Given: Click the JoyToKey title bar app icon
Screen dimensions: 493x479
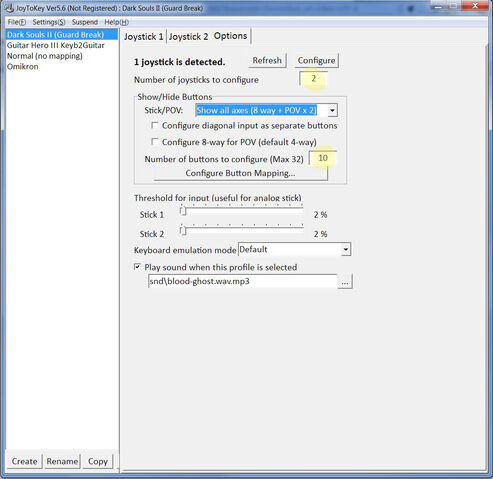Looking at the screenshot, I should pos(9,8).
